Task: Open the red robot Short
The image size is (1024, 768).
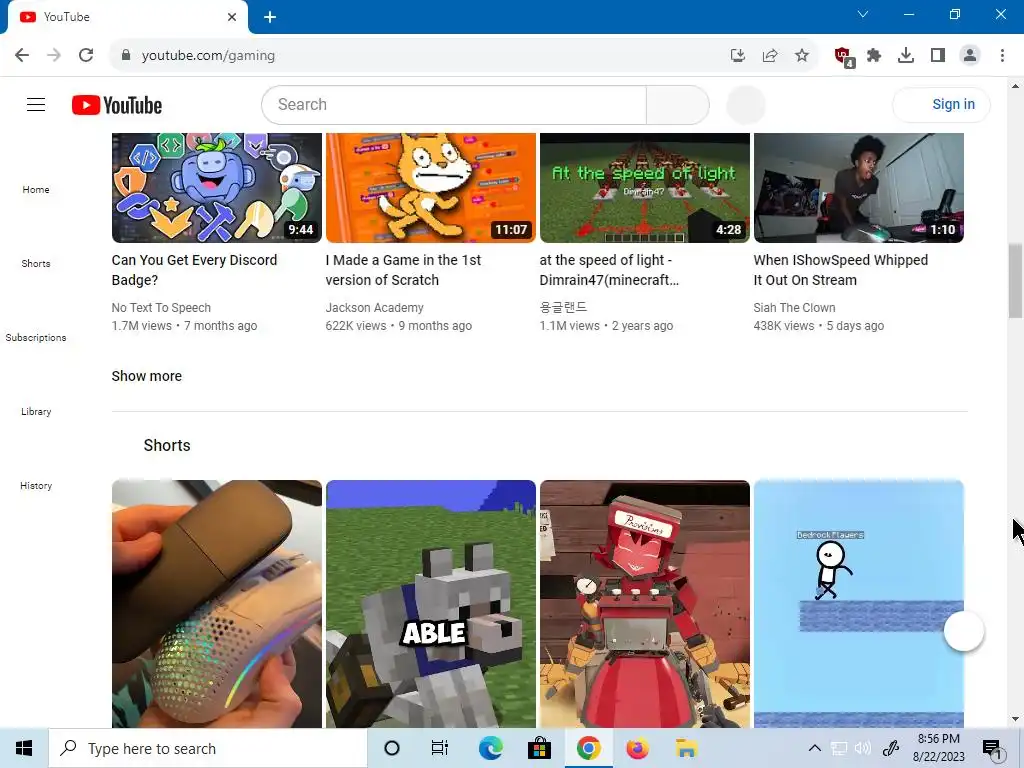Action: click(x=645, y=604)
